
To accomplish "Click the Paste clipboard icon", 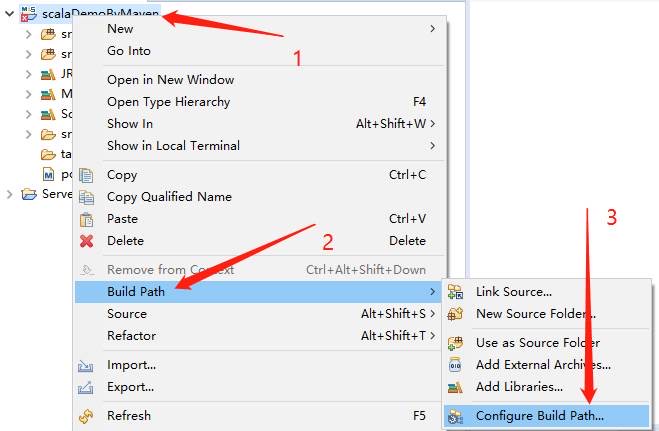I will [86, 219].
